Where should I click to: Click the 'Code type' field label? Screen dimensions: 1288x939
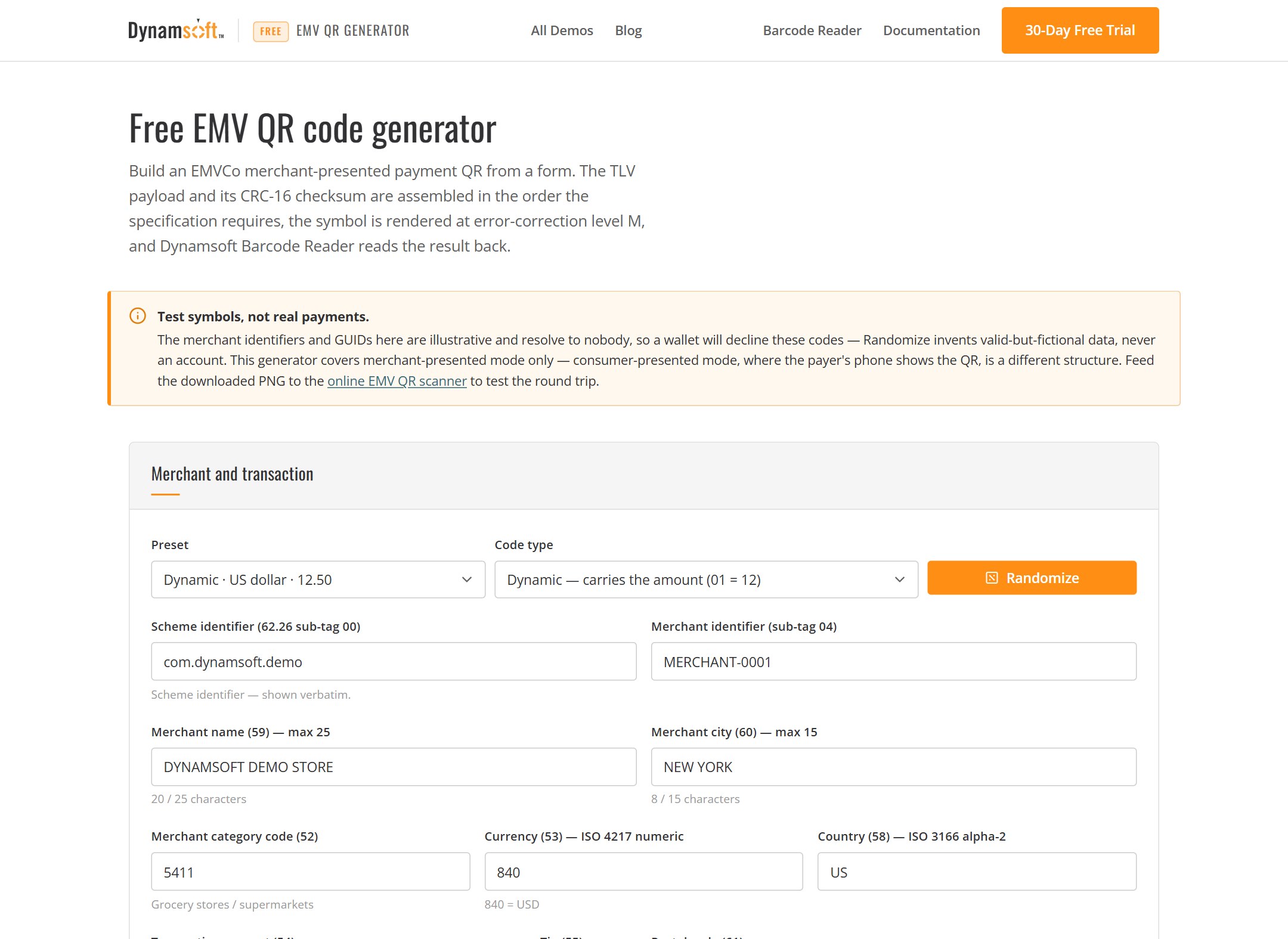pyautogui.click(x=524, y=545)
